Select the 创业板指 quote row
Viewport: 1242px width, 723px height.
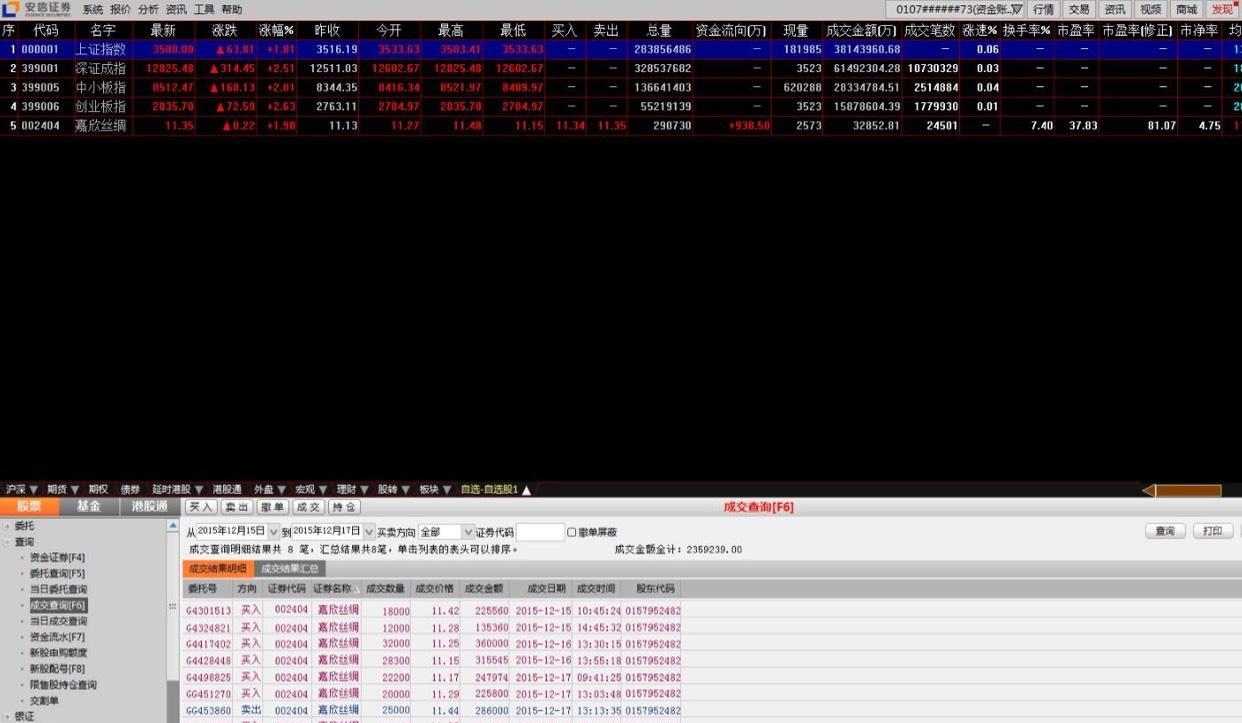click(x=621, y=106)
